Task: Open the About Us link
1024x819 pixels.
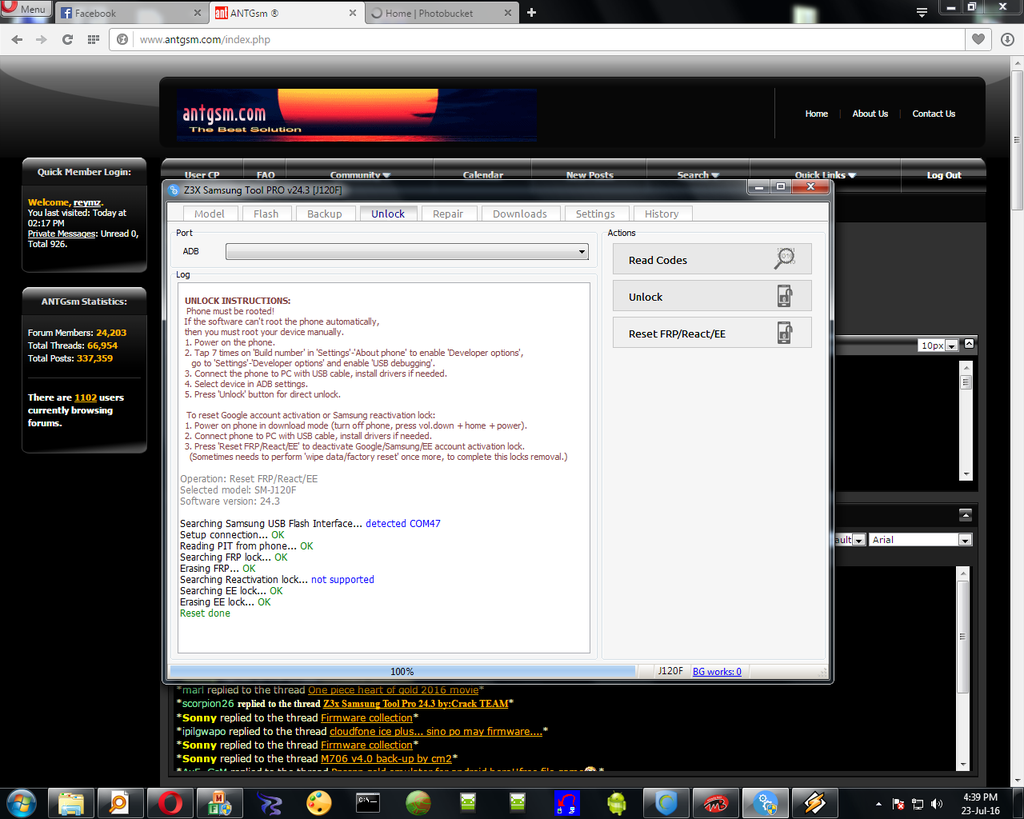Action: click(x=870, y=114)
